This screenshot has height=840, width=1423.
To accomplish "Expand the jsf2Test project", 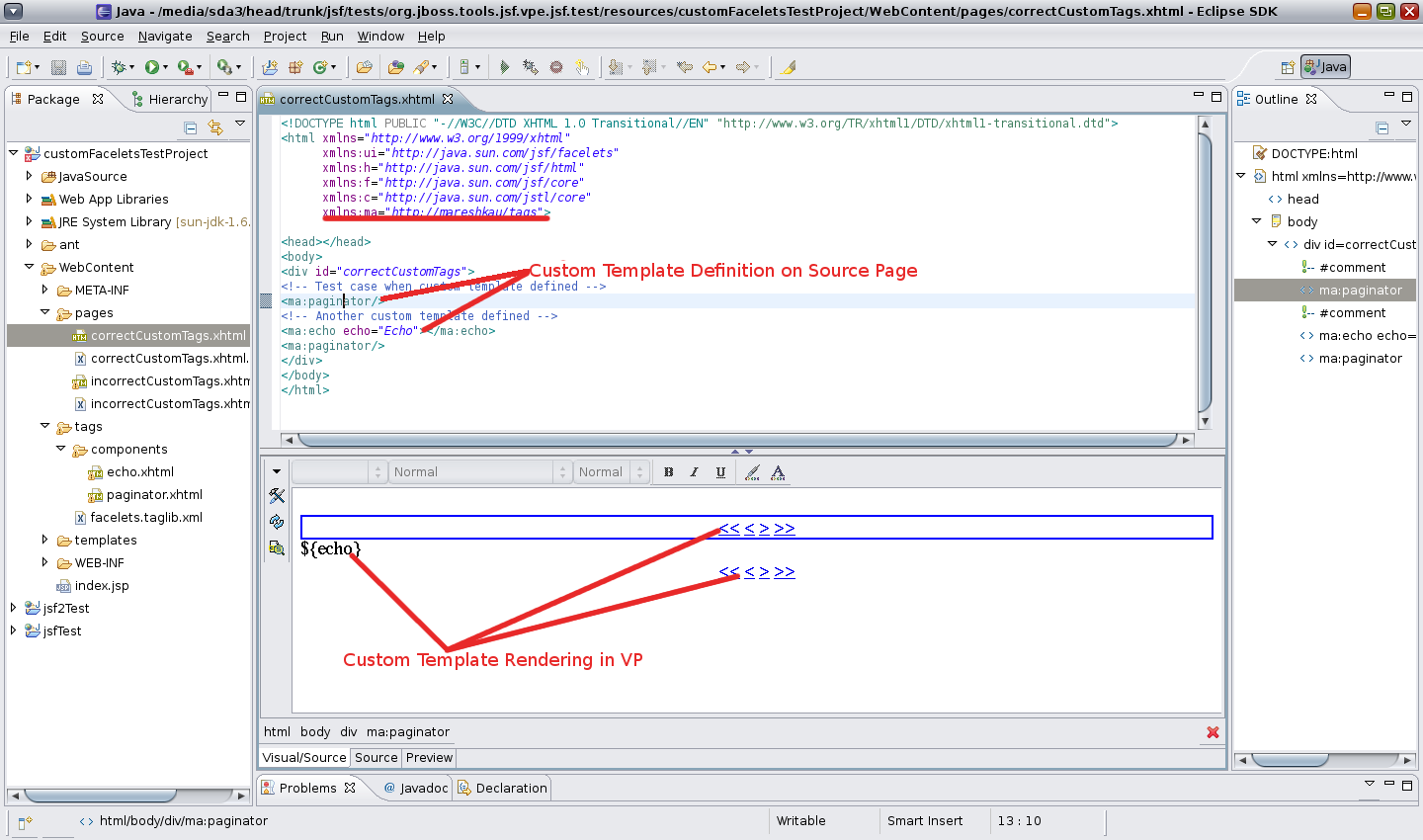I will [13, 608].
